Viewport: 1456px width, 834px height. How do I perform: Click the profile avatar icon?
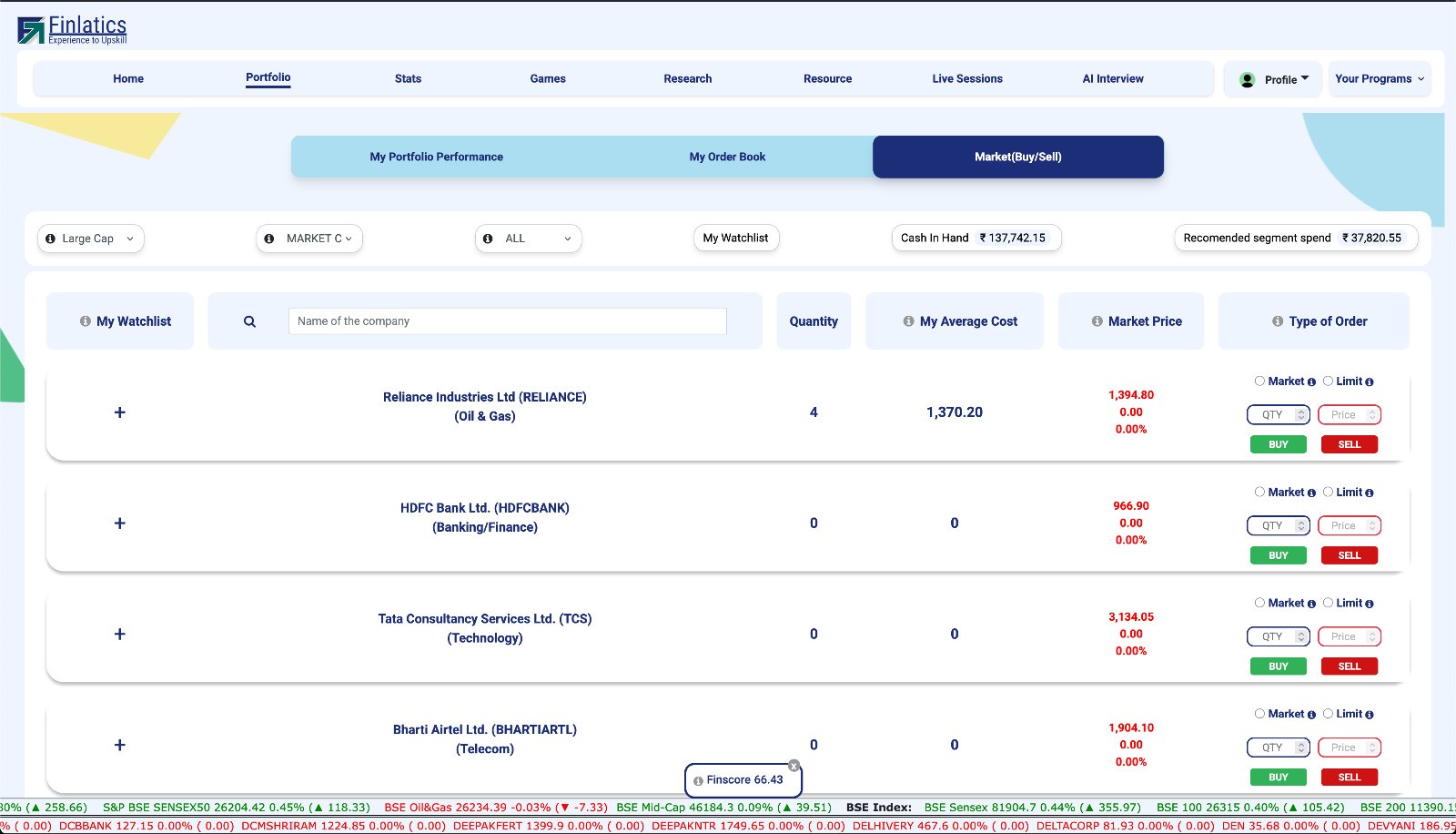pos(1248,80)
